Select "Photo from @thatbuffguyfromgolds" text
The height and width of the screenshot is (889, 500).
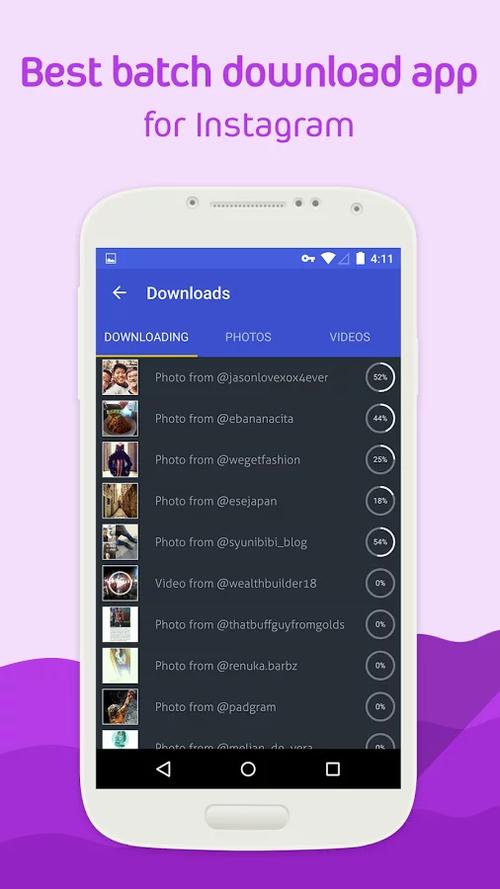point(249,625)
